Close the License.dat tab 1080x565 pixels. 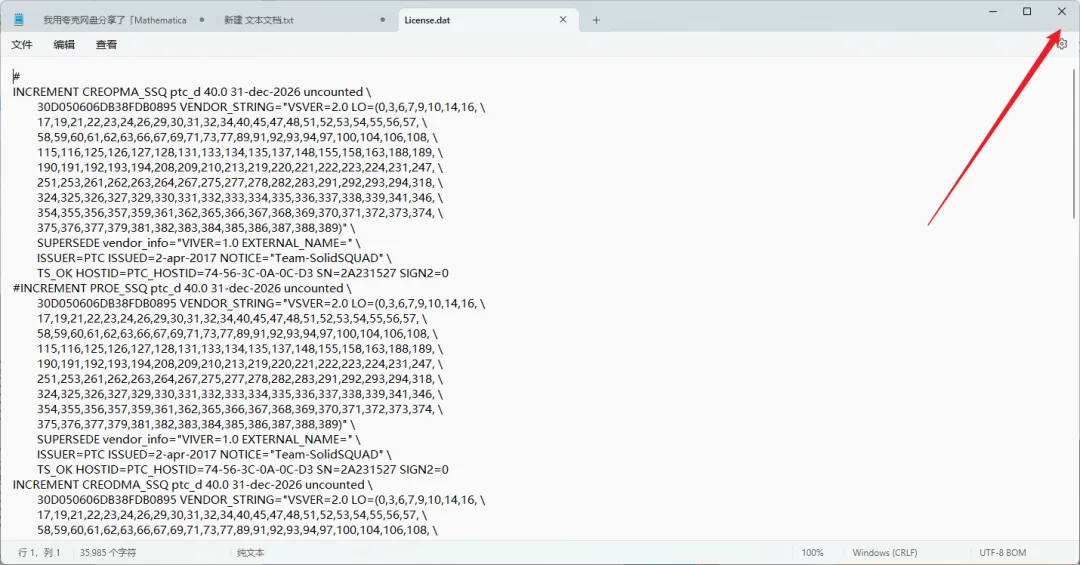(563, 20)
